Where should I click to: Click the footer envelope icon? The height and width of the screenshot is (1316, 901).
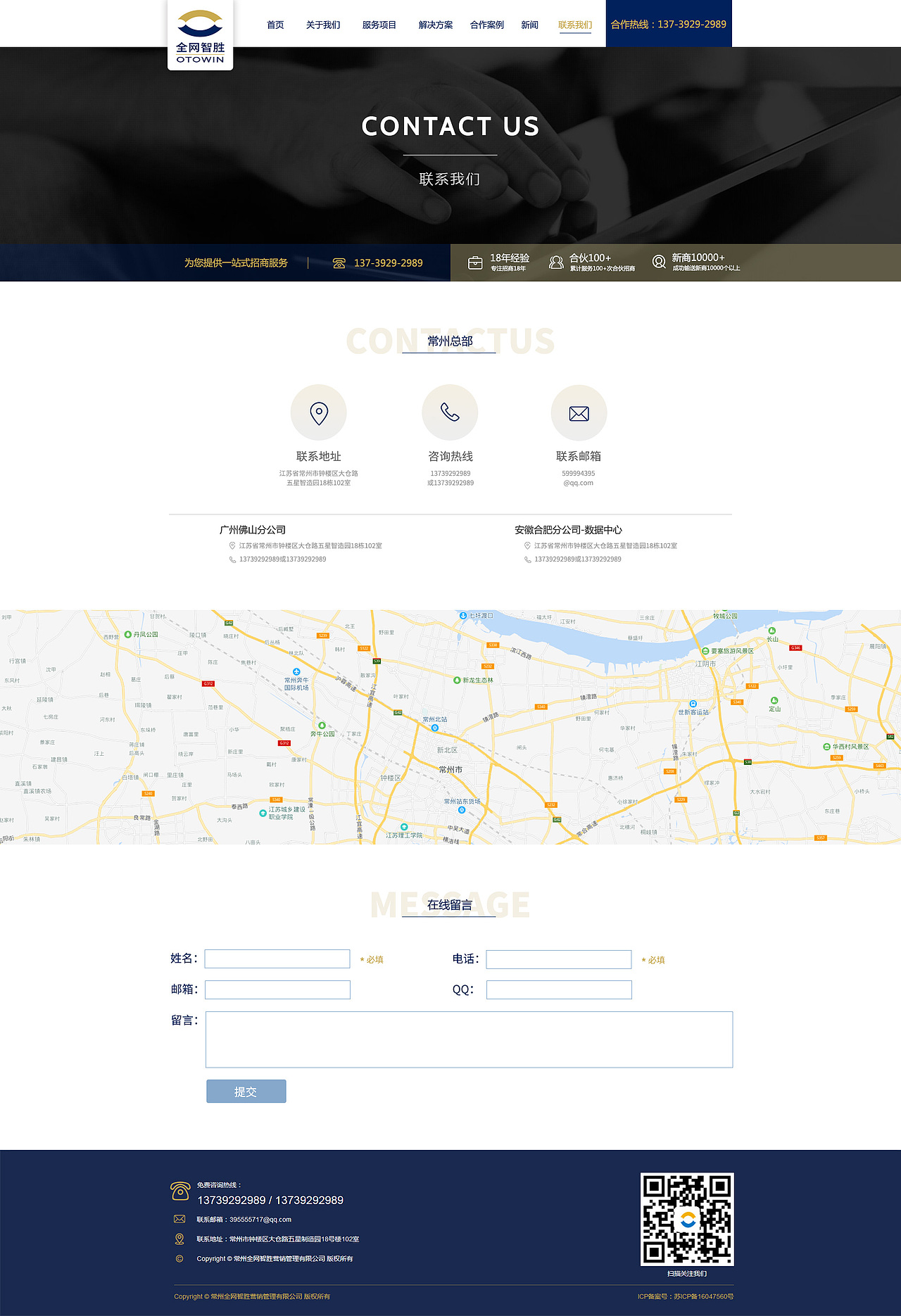pos(179,1219)
